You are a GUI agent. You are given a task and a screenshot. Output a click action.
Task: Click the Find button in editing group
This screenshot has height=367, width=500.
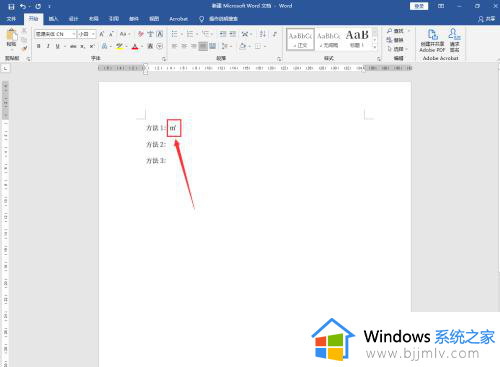395,31
